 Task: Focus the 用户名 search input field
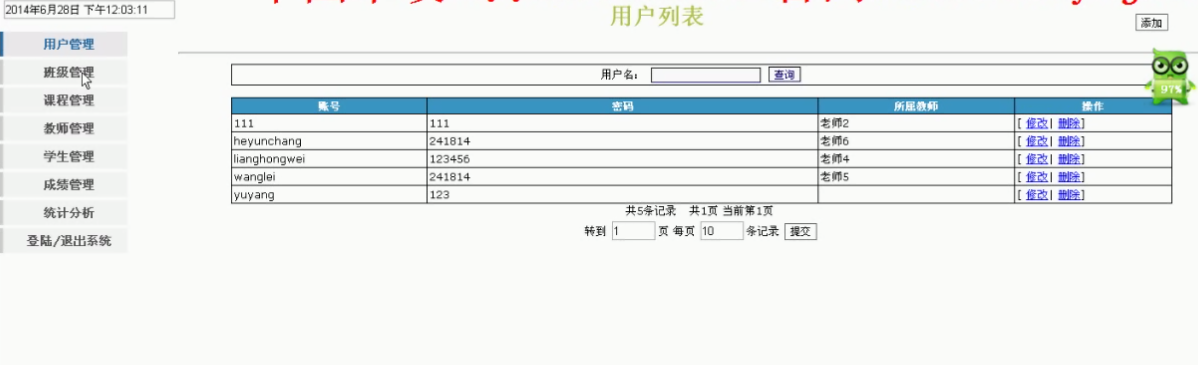[x=705, y=75]
